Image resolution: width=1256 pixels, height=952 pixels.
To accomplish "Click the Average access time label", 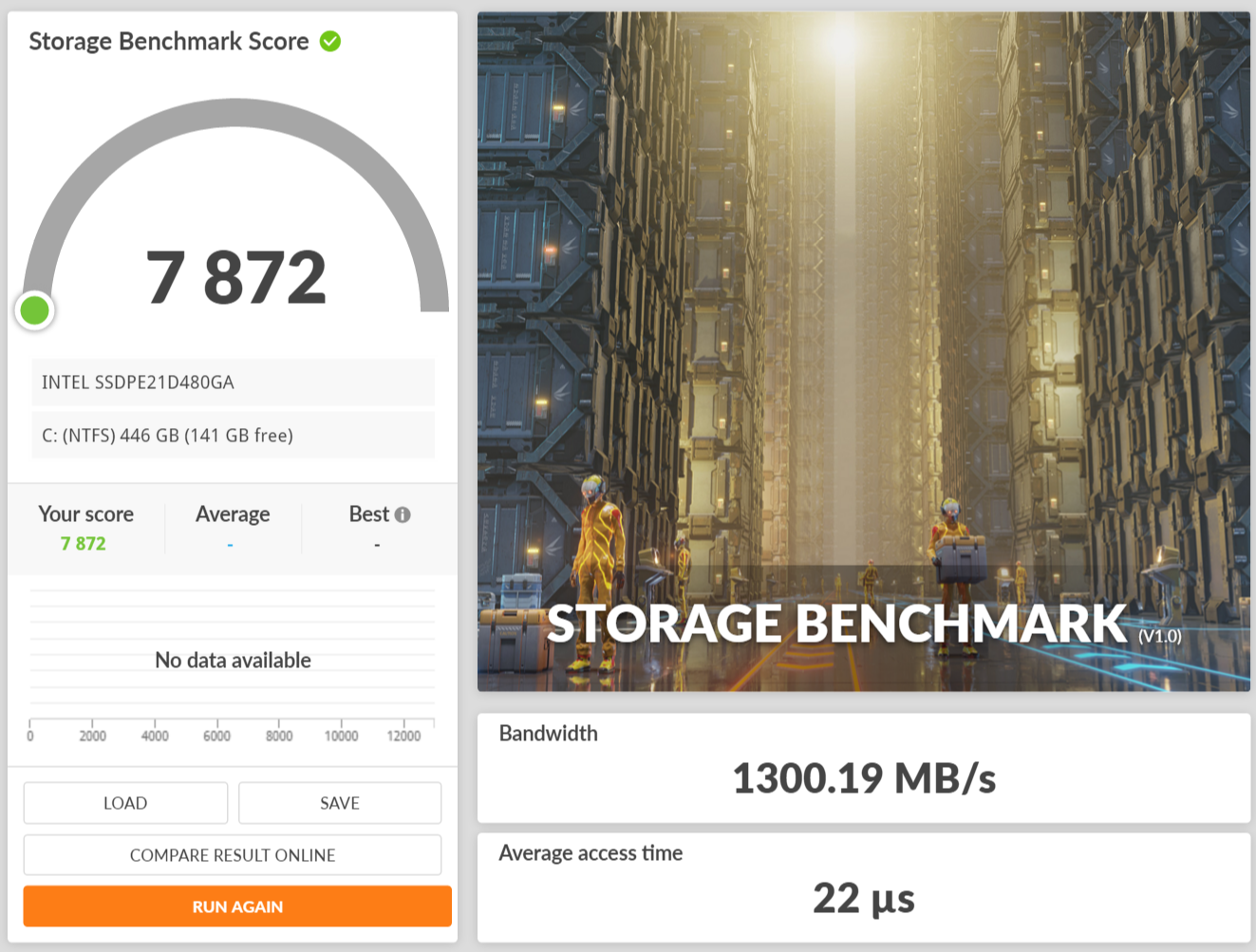I will coord(591,852).
